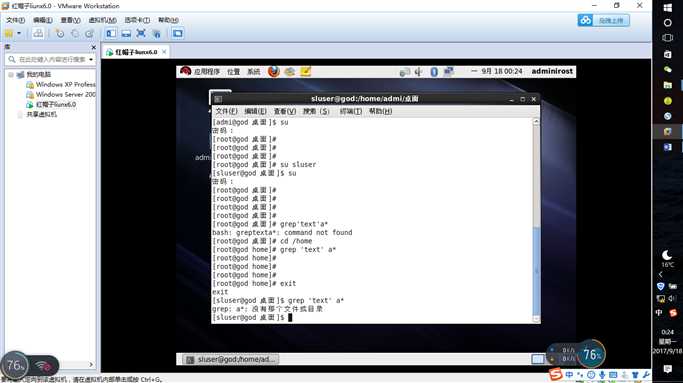Open GNOME 系统 menu
Viewport: 683px width, 383px height.
click(x=254, y=71)
